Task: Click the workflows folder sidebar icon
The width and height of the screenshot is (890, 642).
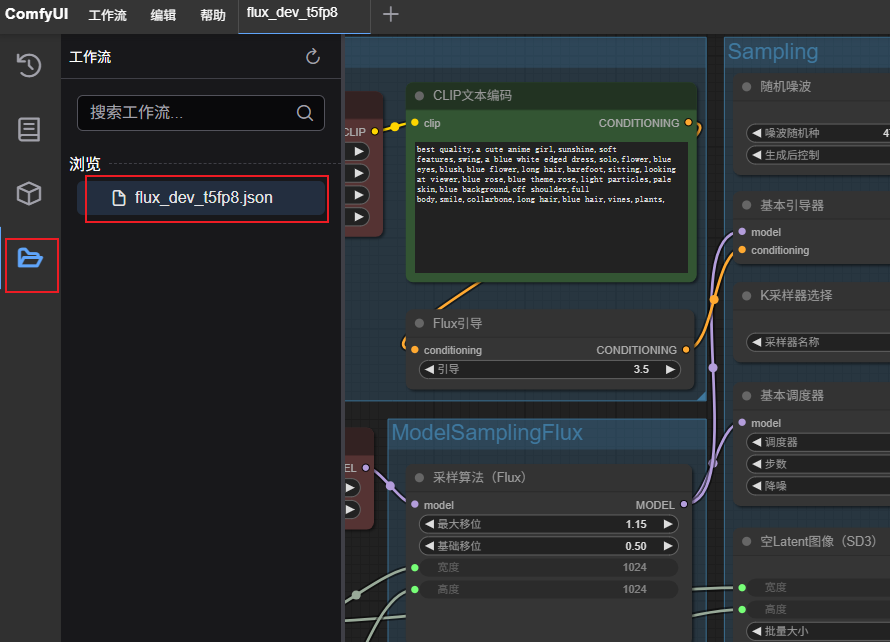Action: (30, 258)
